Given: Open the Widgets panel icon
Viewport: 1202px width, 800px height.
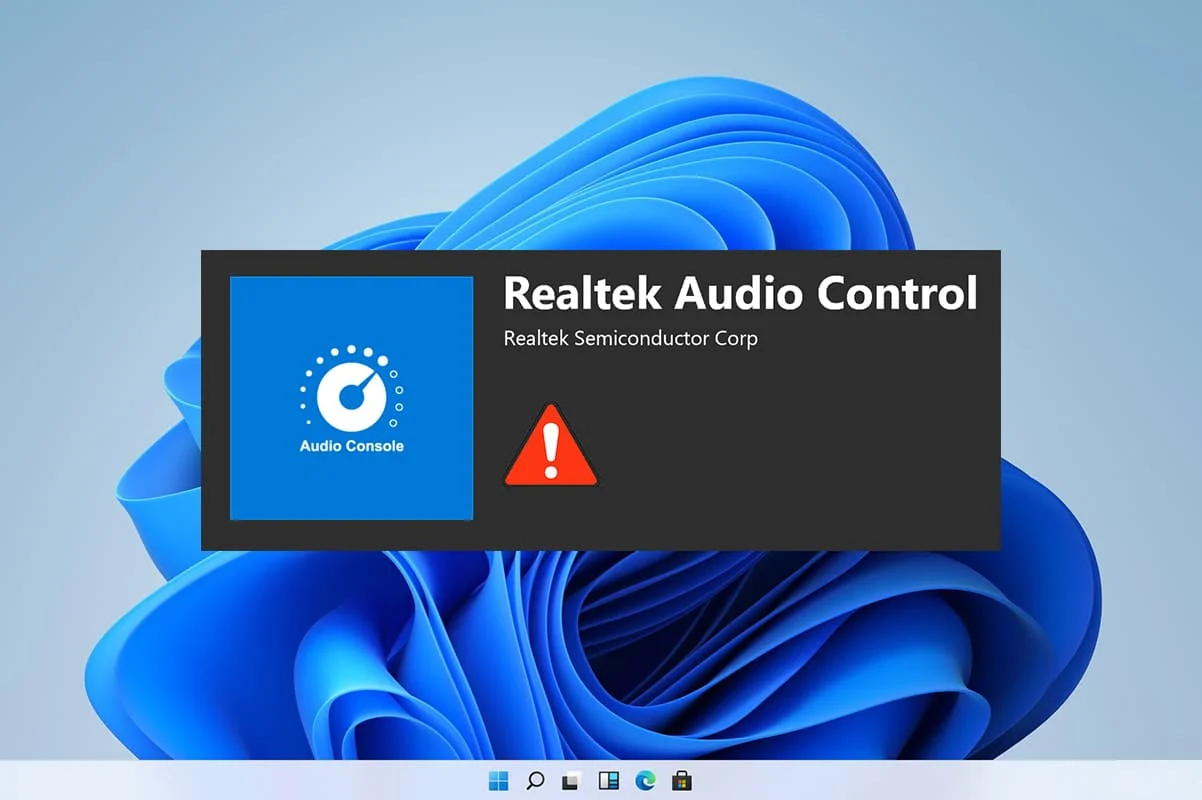Looking at the screenshot, I should coord(608,780).
